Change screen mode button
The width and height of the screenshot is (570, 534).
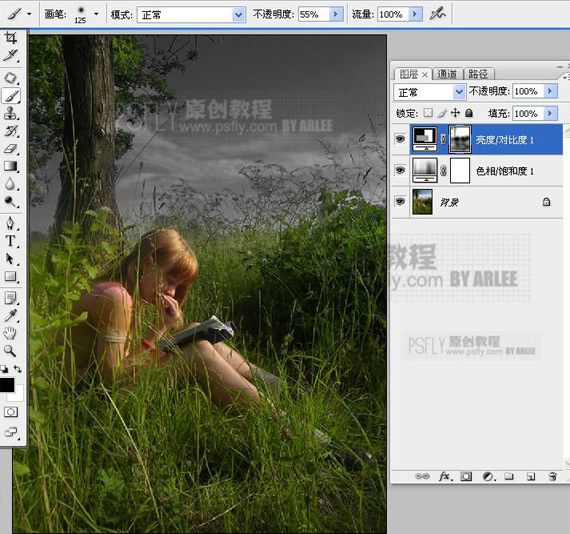11,432
